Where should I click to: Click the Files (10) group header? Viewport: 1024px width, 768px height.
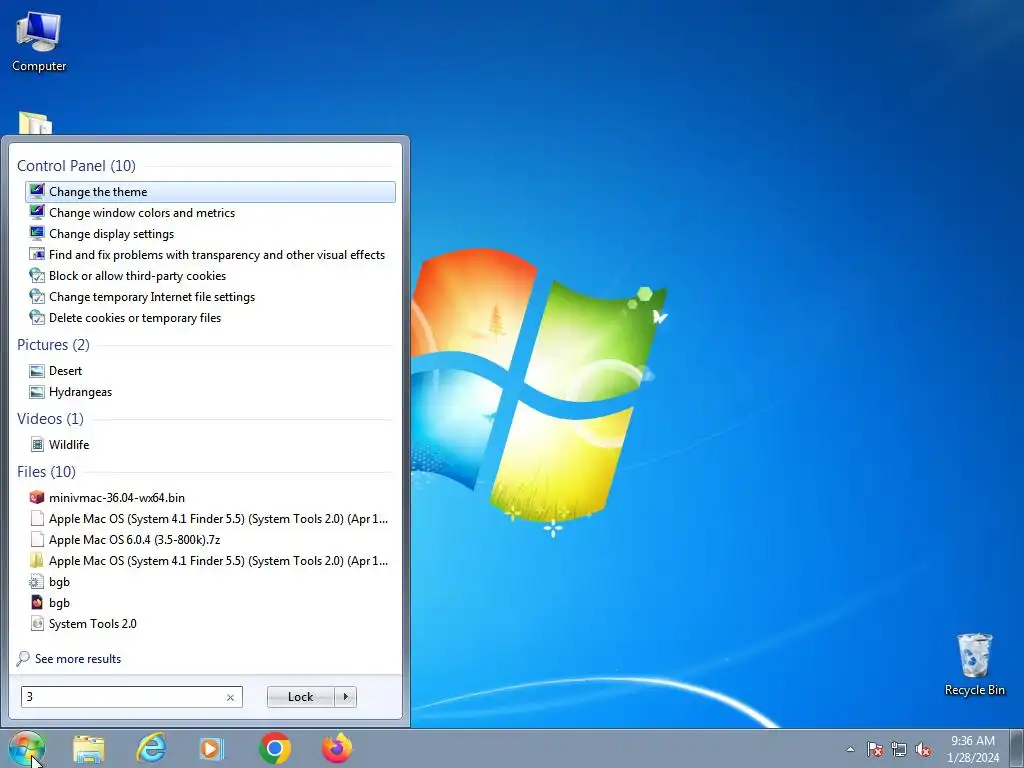pyautogui.click(x=46, y=472)
